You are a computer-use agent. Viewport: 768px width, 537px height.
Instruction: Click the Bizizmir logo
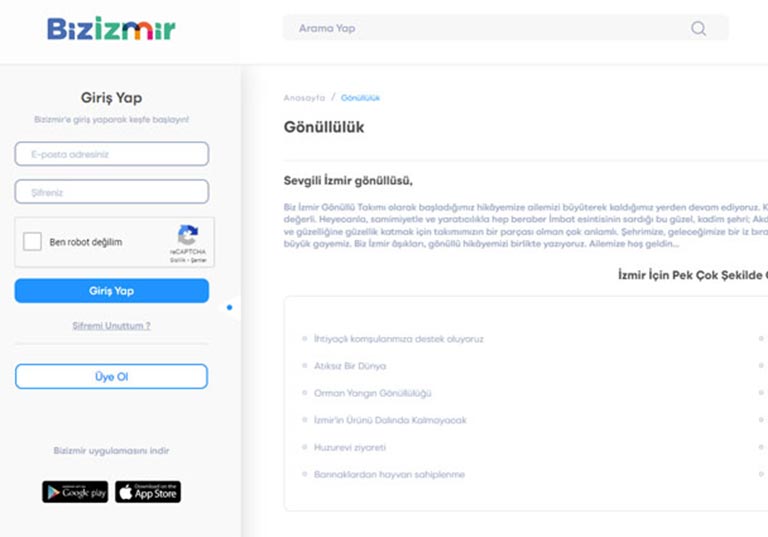pyautogui.click(x=111, y=28)
